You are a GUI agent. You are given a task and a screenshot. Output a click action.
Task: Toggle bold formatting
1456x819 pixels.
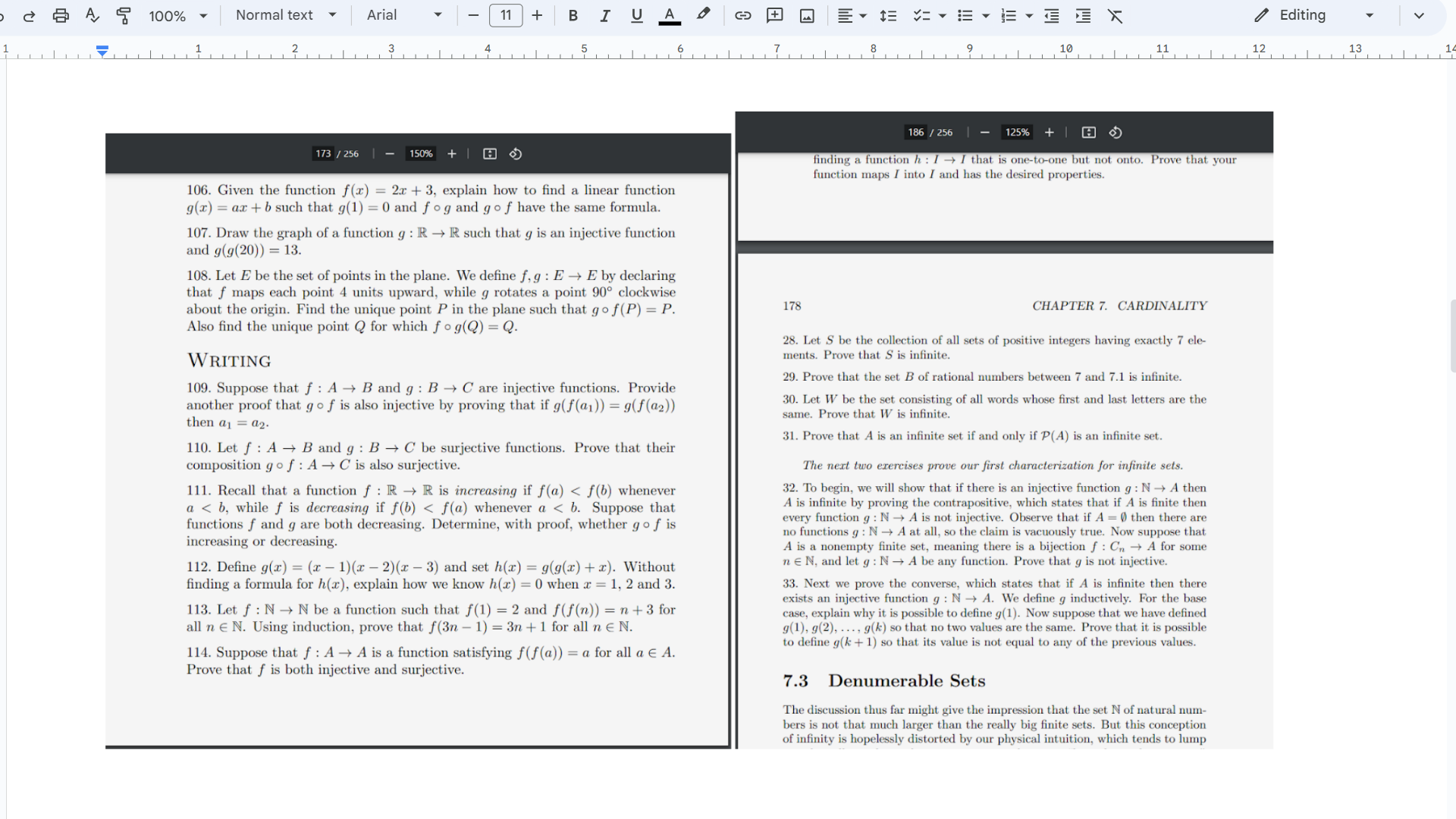pyautogui.click(x=573, y=15)
